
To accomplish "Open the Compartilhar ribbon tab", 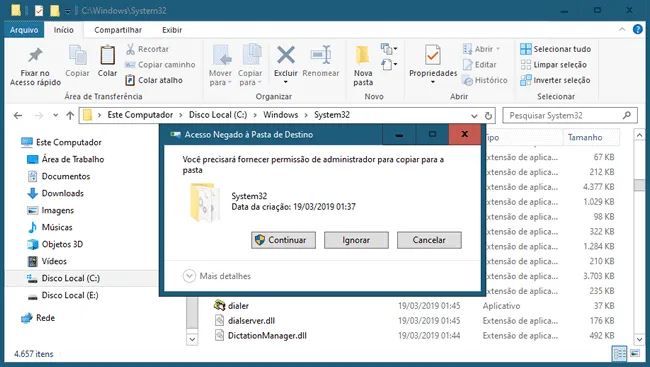I will [118, 30].
